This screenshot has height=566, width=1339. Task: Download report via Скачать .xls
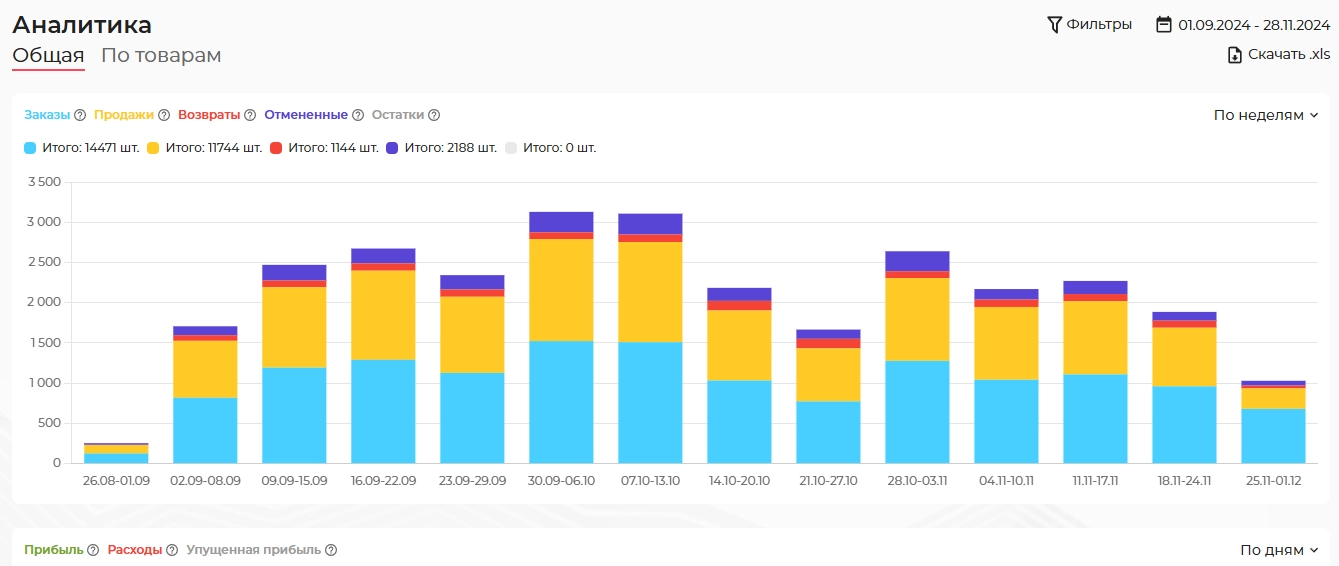point(1288,55)
